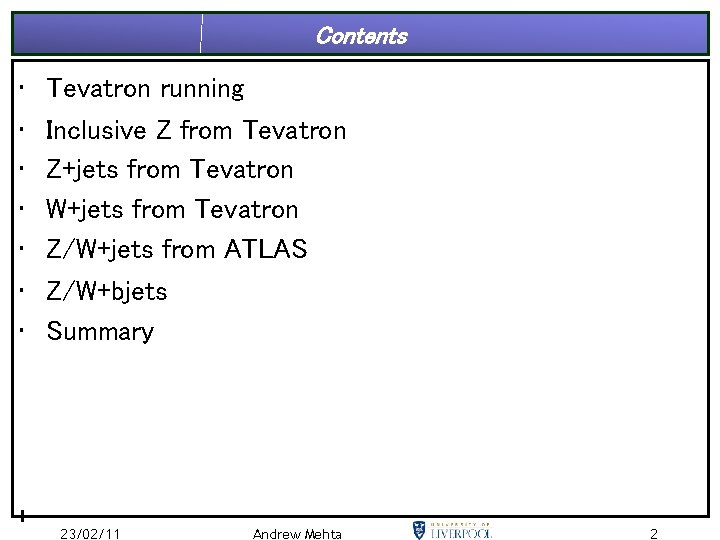
Task: Click the 'W+jets from Tevatron' item
Action: click(x=172, y=209)
